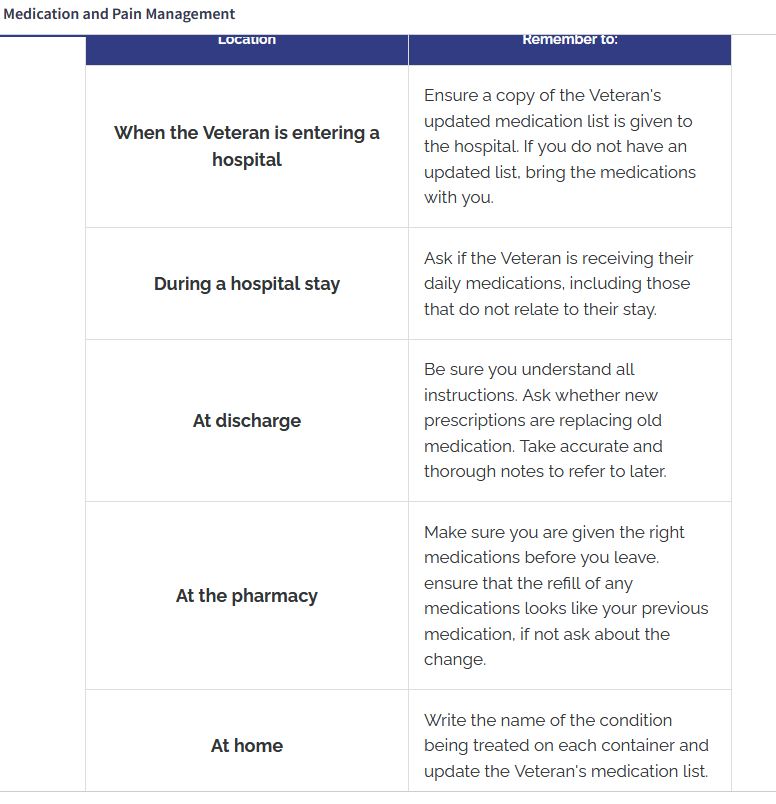Select the Location column header
Screen dimensions: 776x804
coord(246,40)
